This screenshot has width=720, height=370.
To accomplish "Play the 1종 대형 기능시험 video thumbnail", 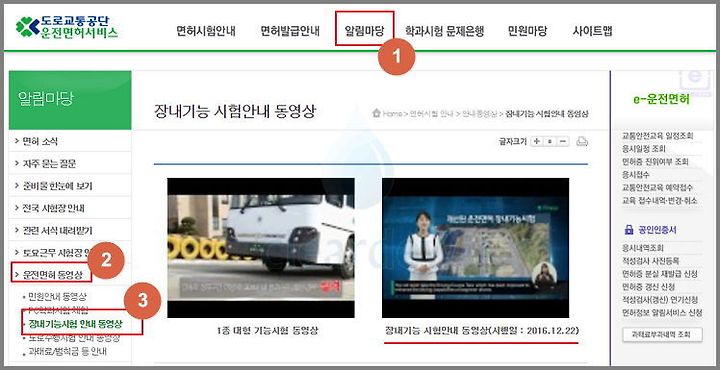I will (261, 248).
